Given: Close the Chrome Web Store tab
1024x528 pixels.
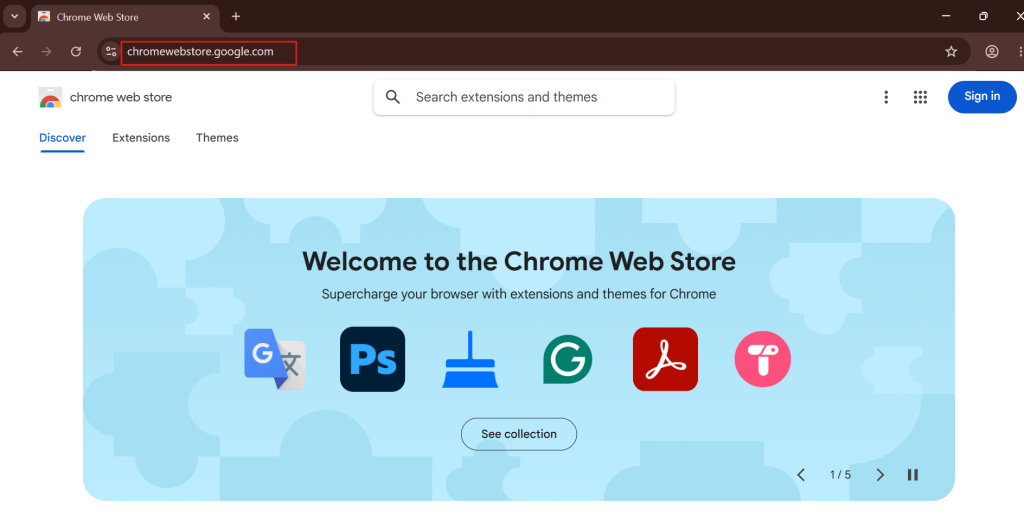Looking at the screenshot, I should [207, 16].
